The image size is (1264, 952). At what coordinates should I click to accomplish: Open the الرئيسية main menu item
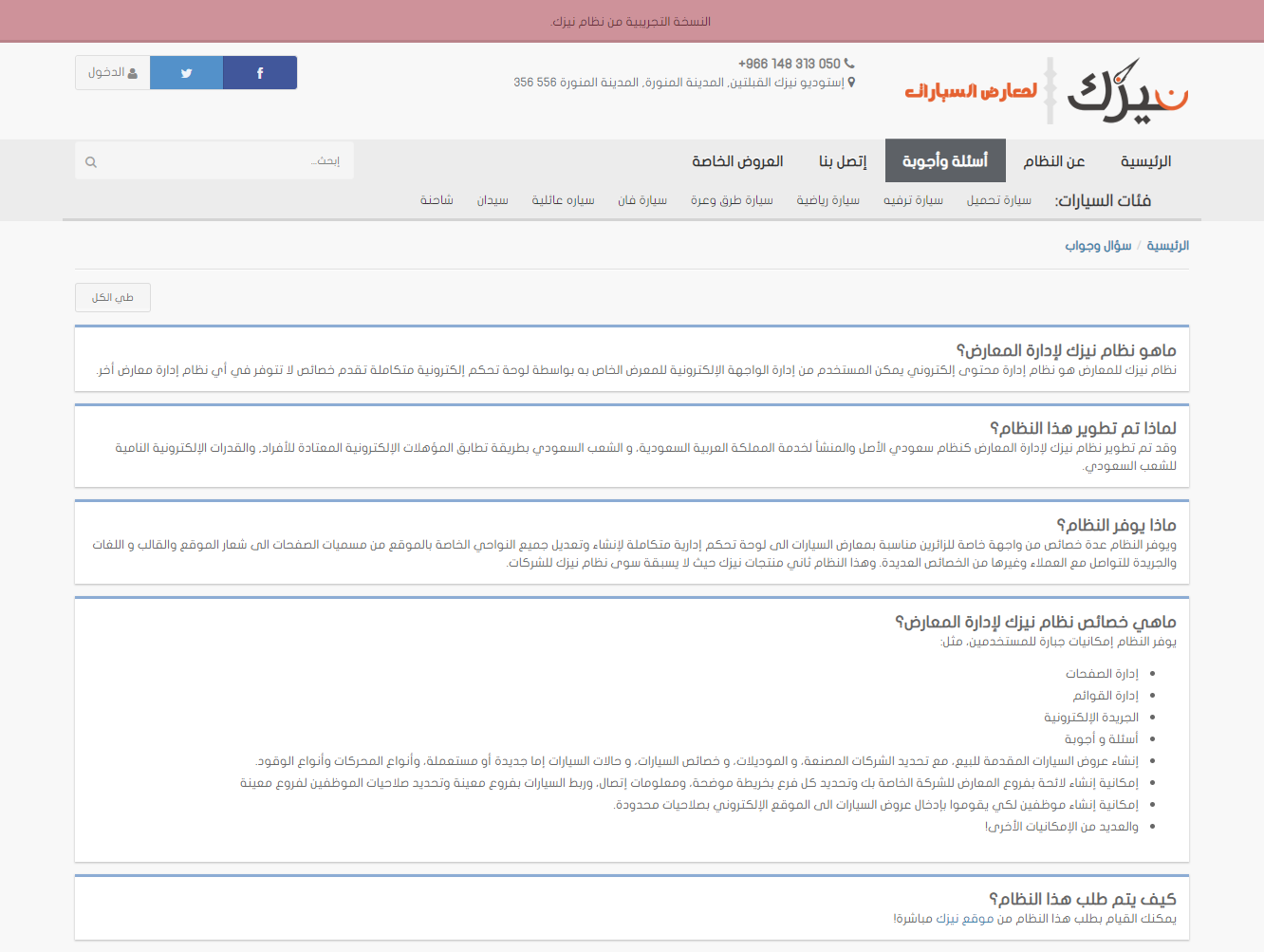[x=1145, y=161]
